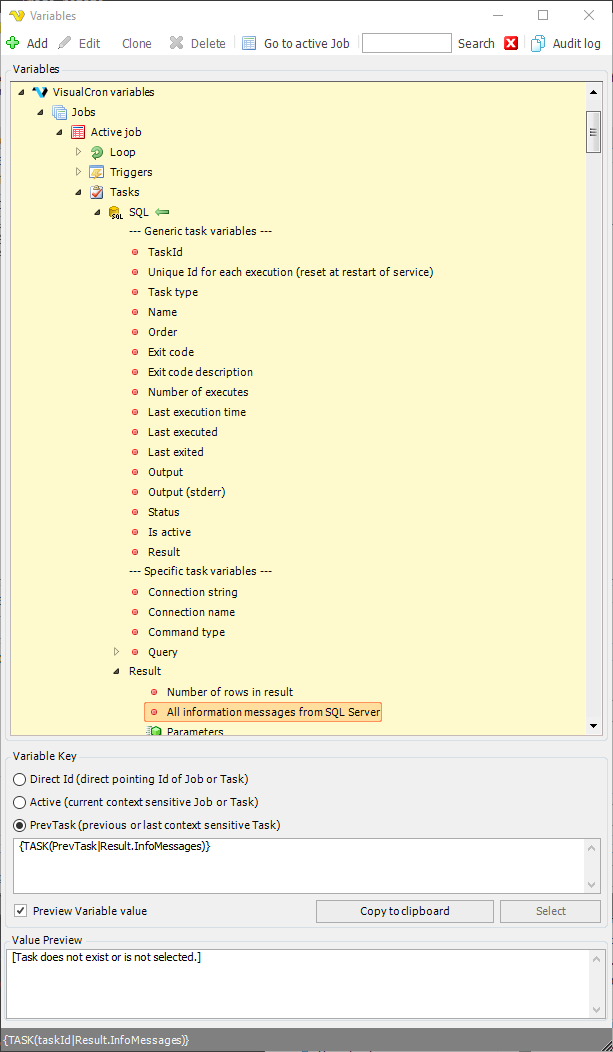Click the Go to active Job icon
Screen dimensions: 613x1052
coord(249,43)
